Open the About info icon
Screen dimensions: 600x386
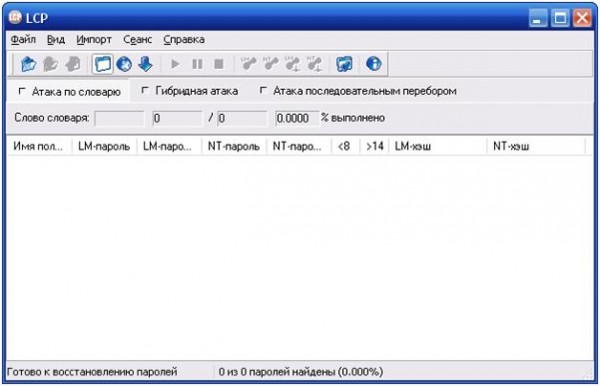373,64
